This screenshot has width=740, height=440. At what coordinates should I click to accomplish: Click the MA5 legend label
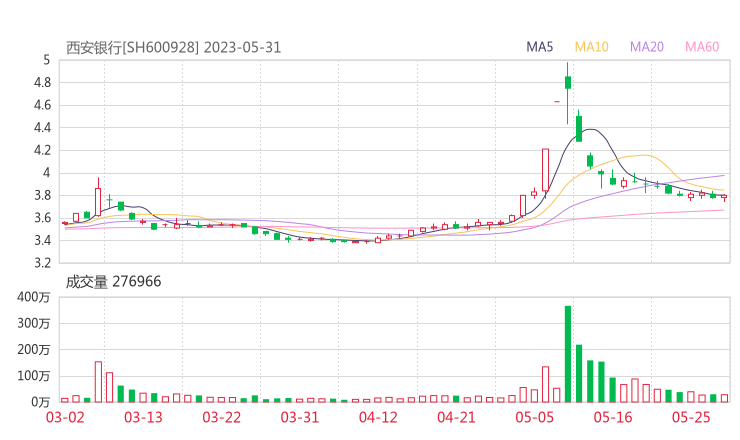coord(539,47)
